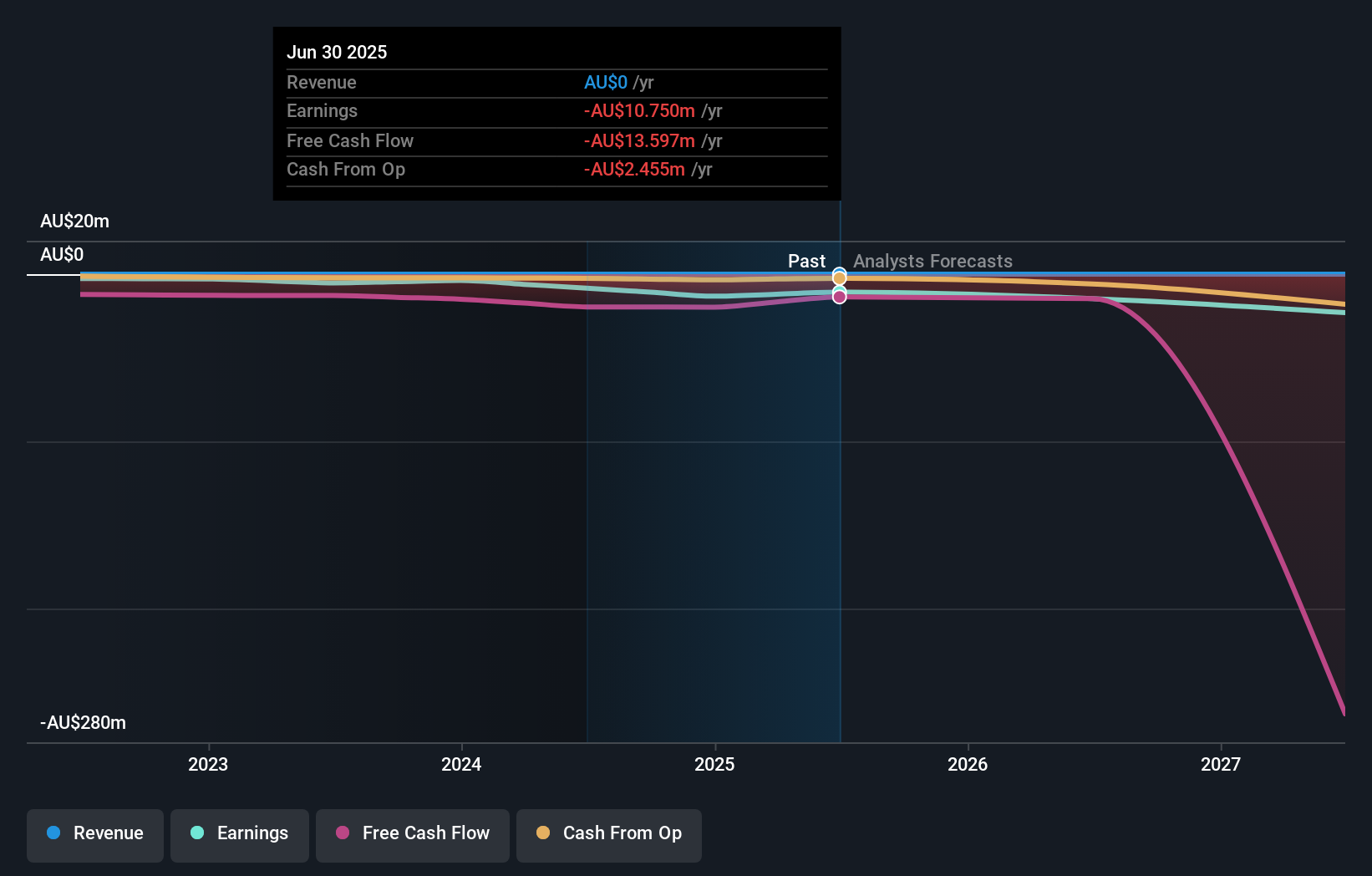Click the teal Earnings legend dot
The image size is (1372, 876).
(x=196, y=833)
